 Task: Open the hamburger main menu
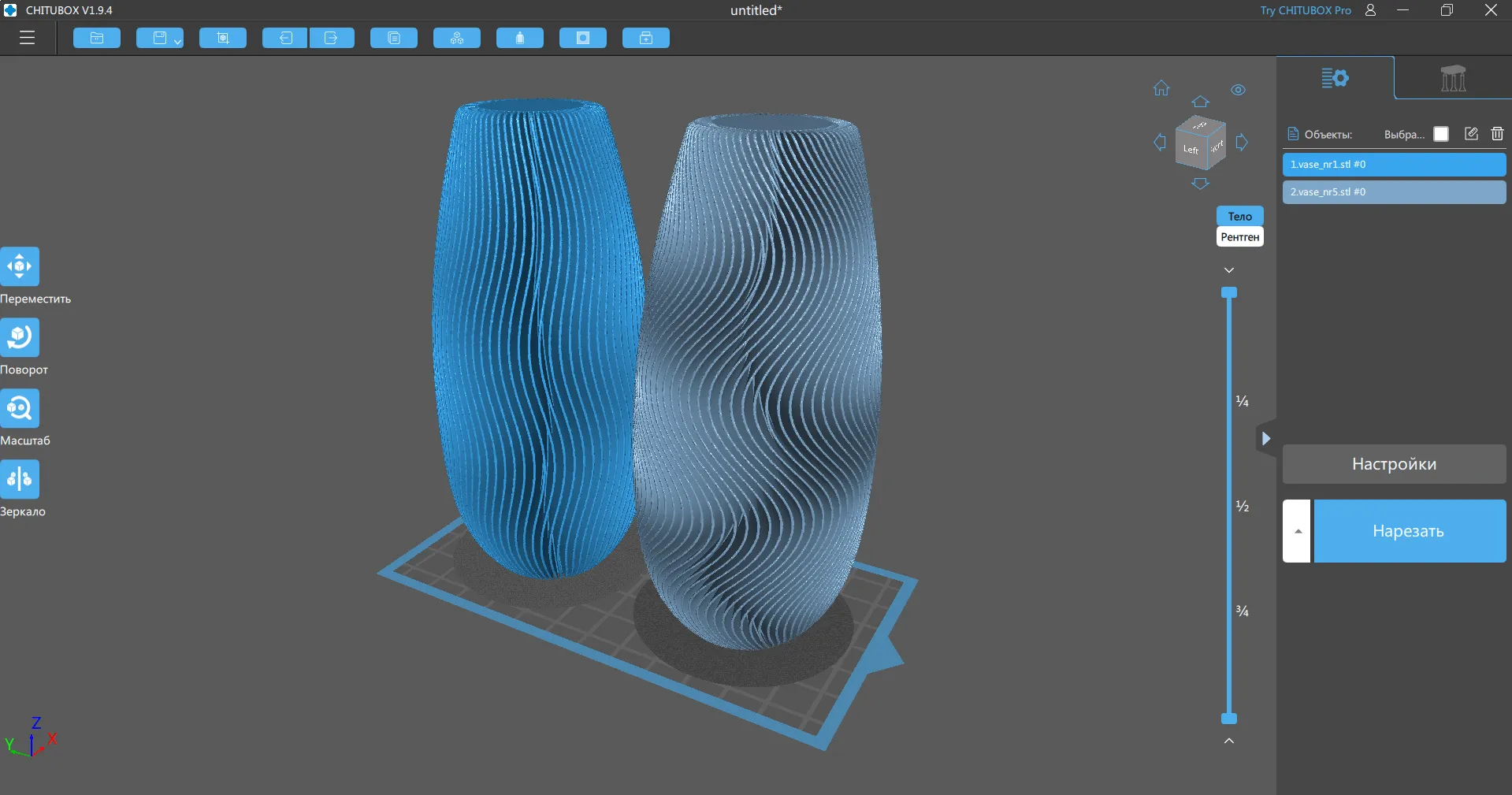coord(28,38)
